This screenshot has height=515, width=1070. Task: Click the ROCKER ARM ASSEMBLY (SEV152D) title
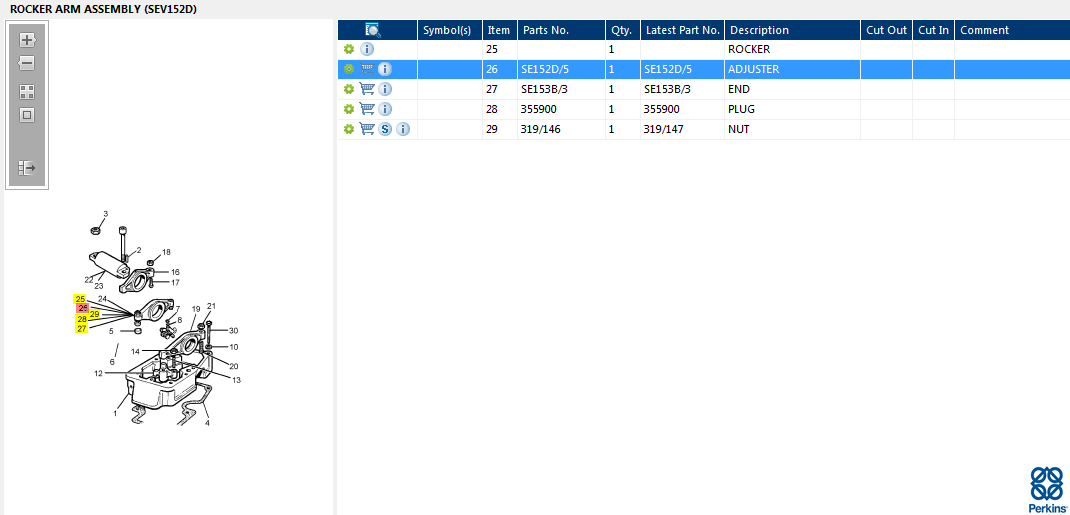tap(104, 9)
